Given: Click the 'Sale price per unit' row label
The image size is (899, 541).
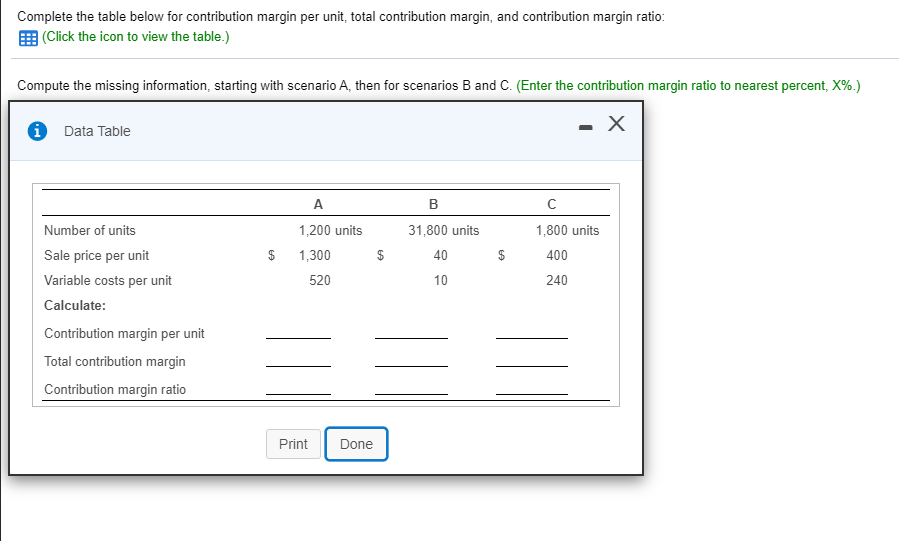Looking at the screenshot, I should (96, 256).
